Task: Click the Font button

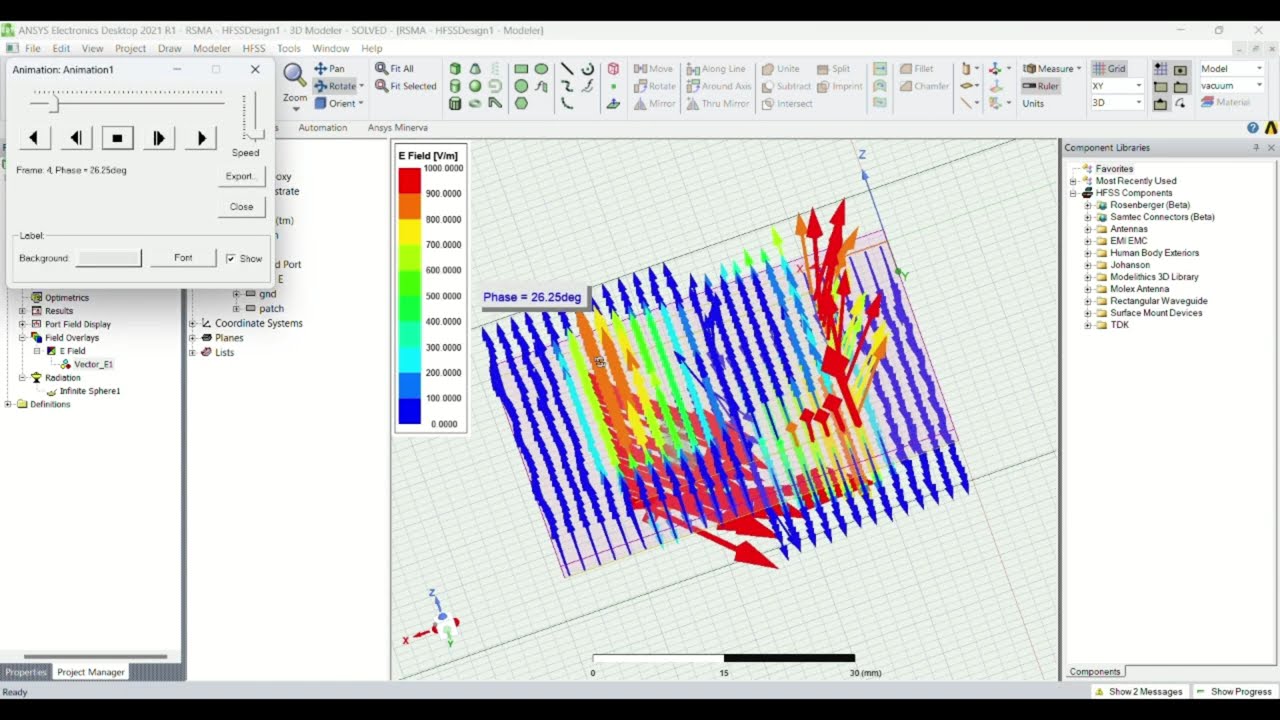Action: click(183, 258)
